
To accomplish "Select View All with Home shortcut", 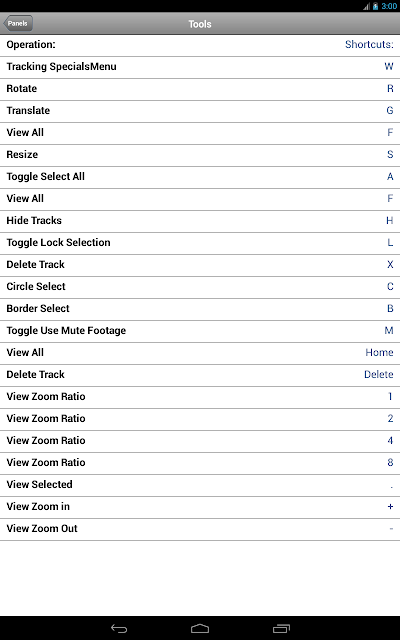I will [x=200, y=354].
